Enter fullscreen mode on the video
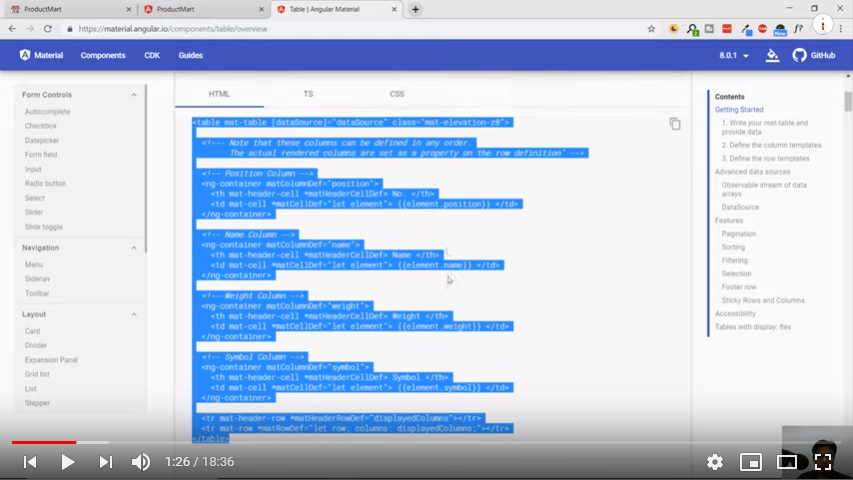The image size is (853, 480). click(823, 462)
